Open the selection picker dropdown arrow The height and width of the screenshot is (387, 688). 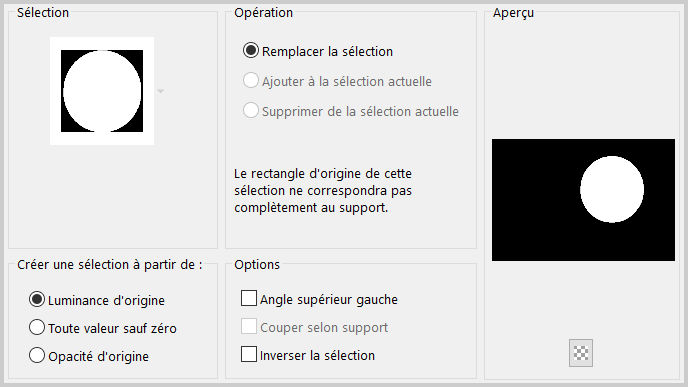click(x=161, y=91)
